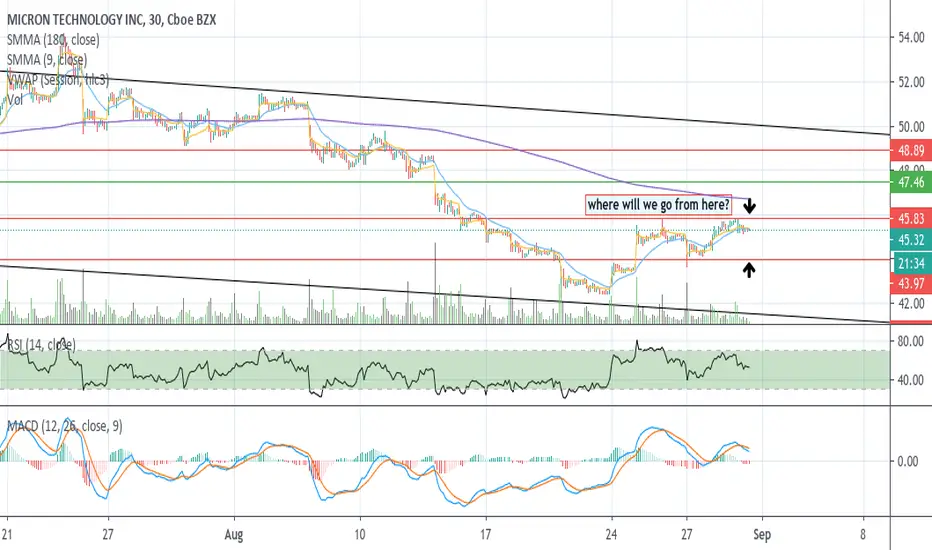The height and width of the screenshot is (550, 932).
Task: Click the 24 date on time axis
Action: click(x=612, y=534)
